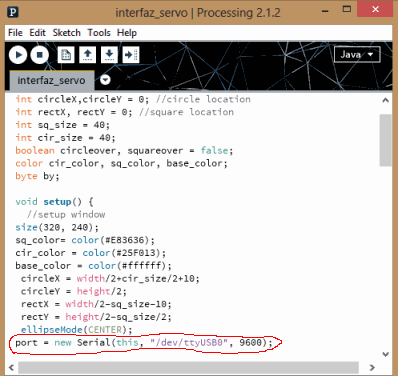The height and width of the screenshot is (376, 398).
Task: Open the Help menu
Action: pyautogui.click(x=127, y=33)
